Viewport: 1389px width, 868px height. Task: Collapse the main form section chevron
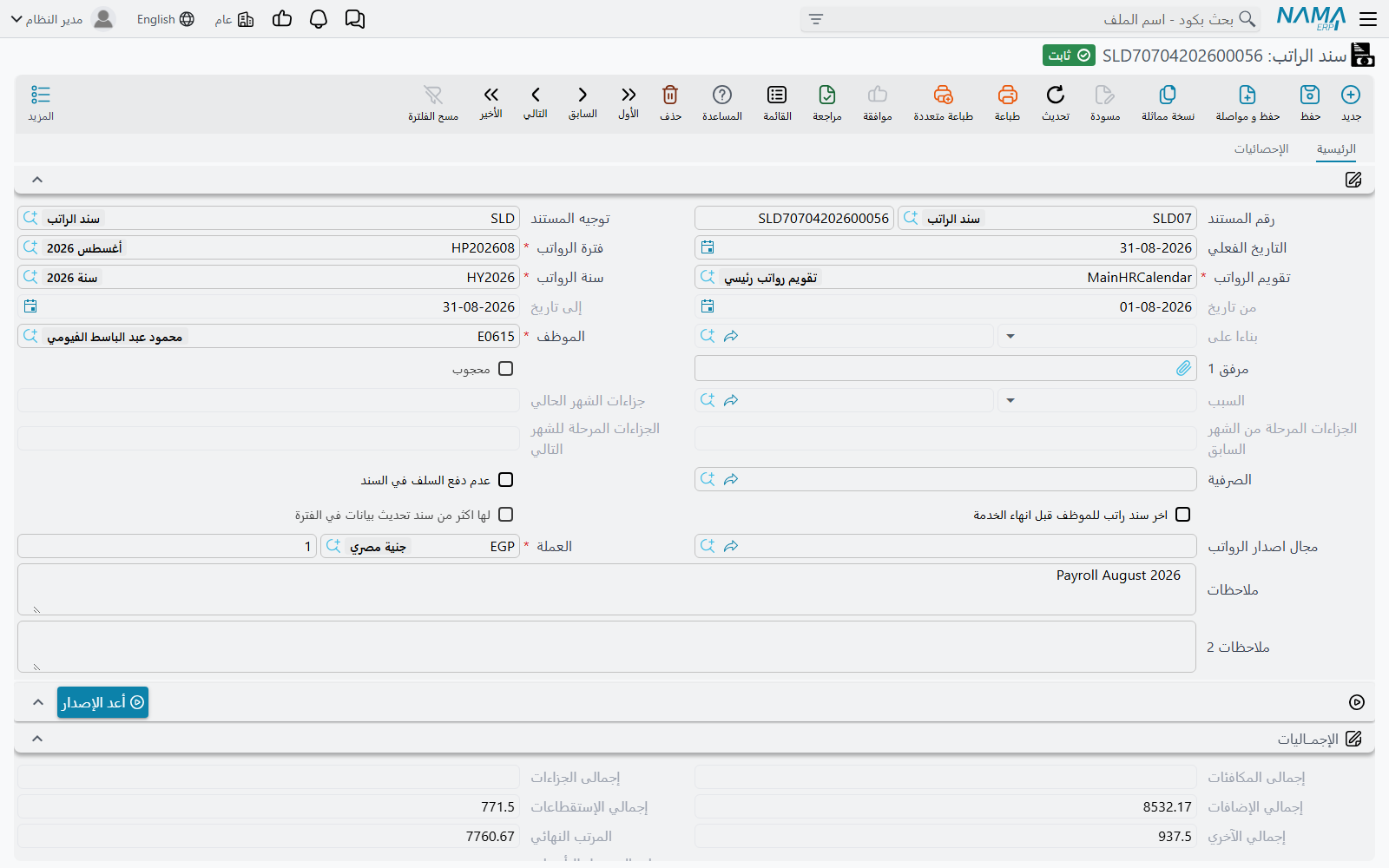click(37, 180)
